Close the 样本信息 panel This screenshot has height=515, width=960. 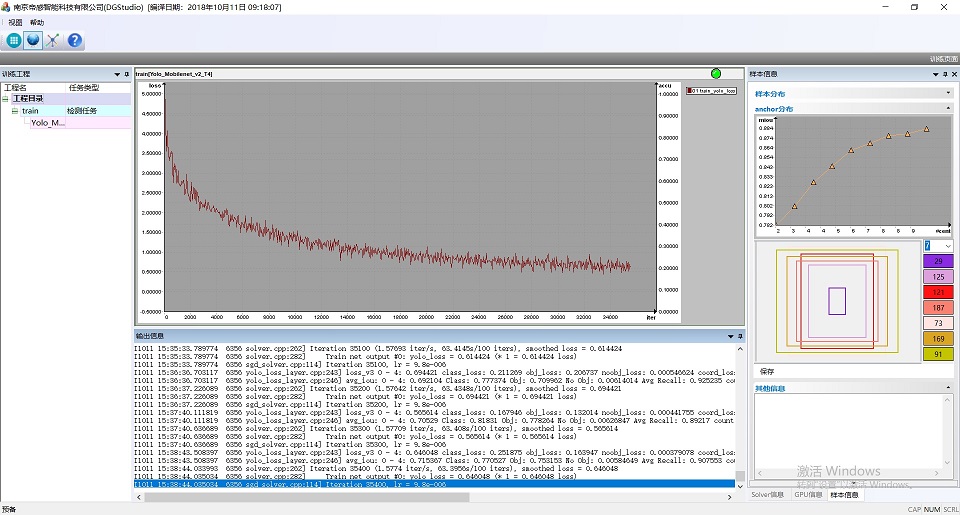point(954,74)
